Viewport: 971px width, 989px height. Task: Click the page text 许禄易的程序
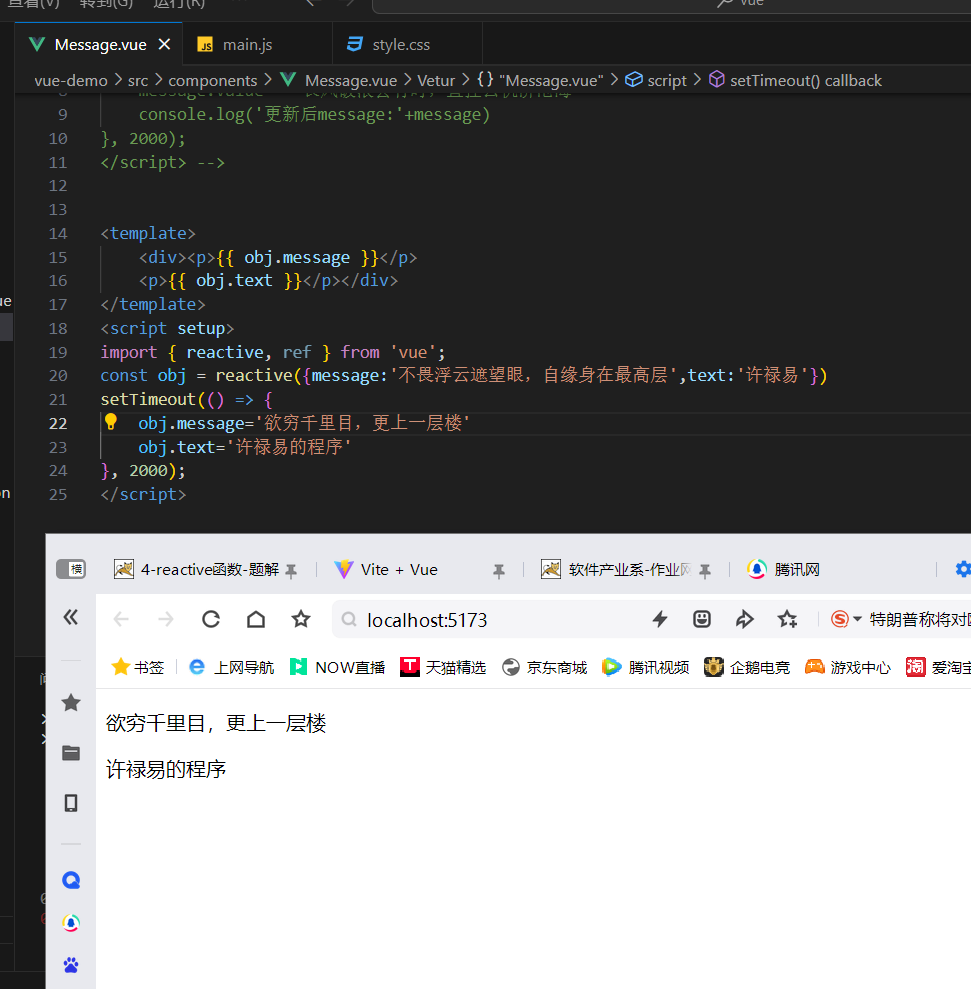point(166,770)
